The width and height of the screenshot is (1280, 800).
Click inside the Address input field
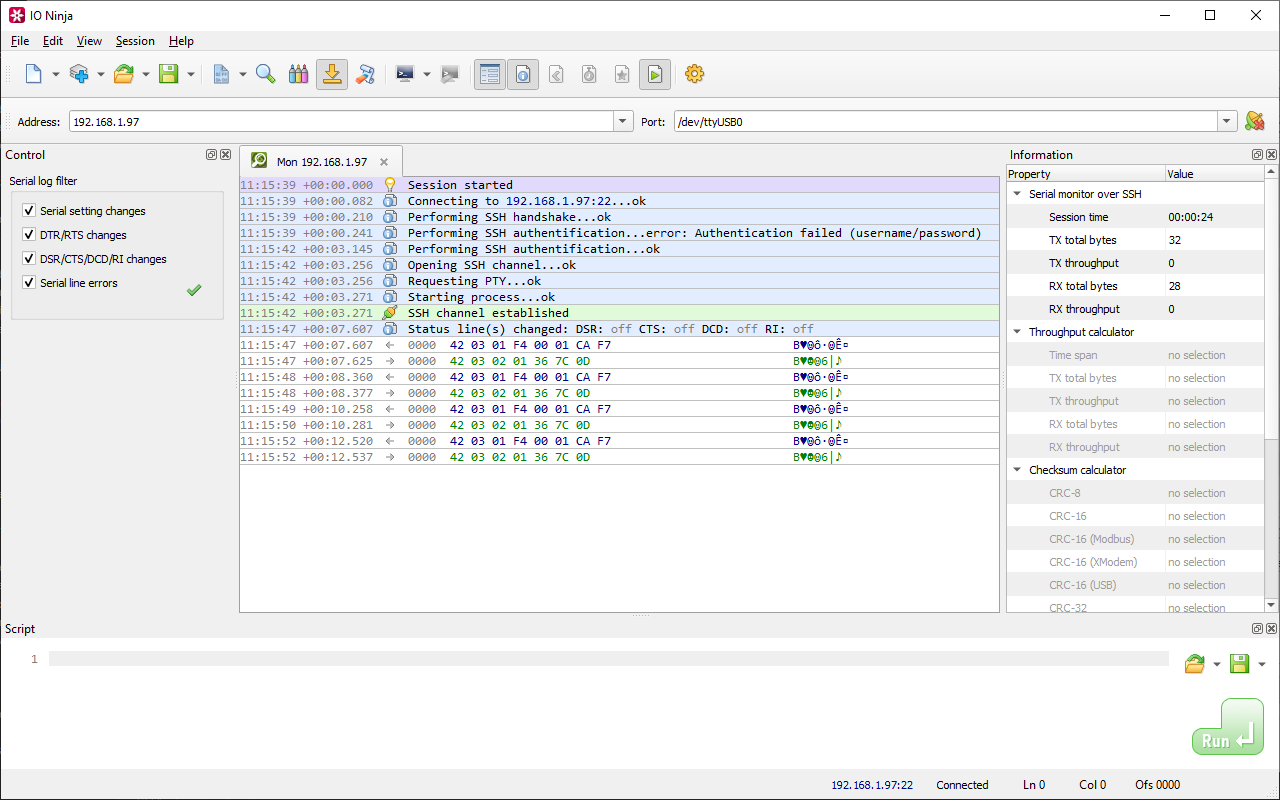coord(342,122)
